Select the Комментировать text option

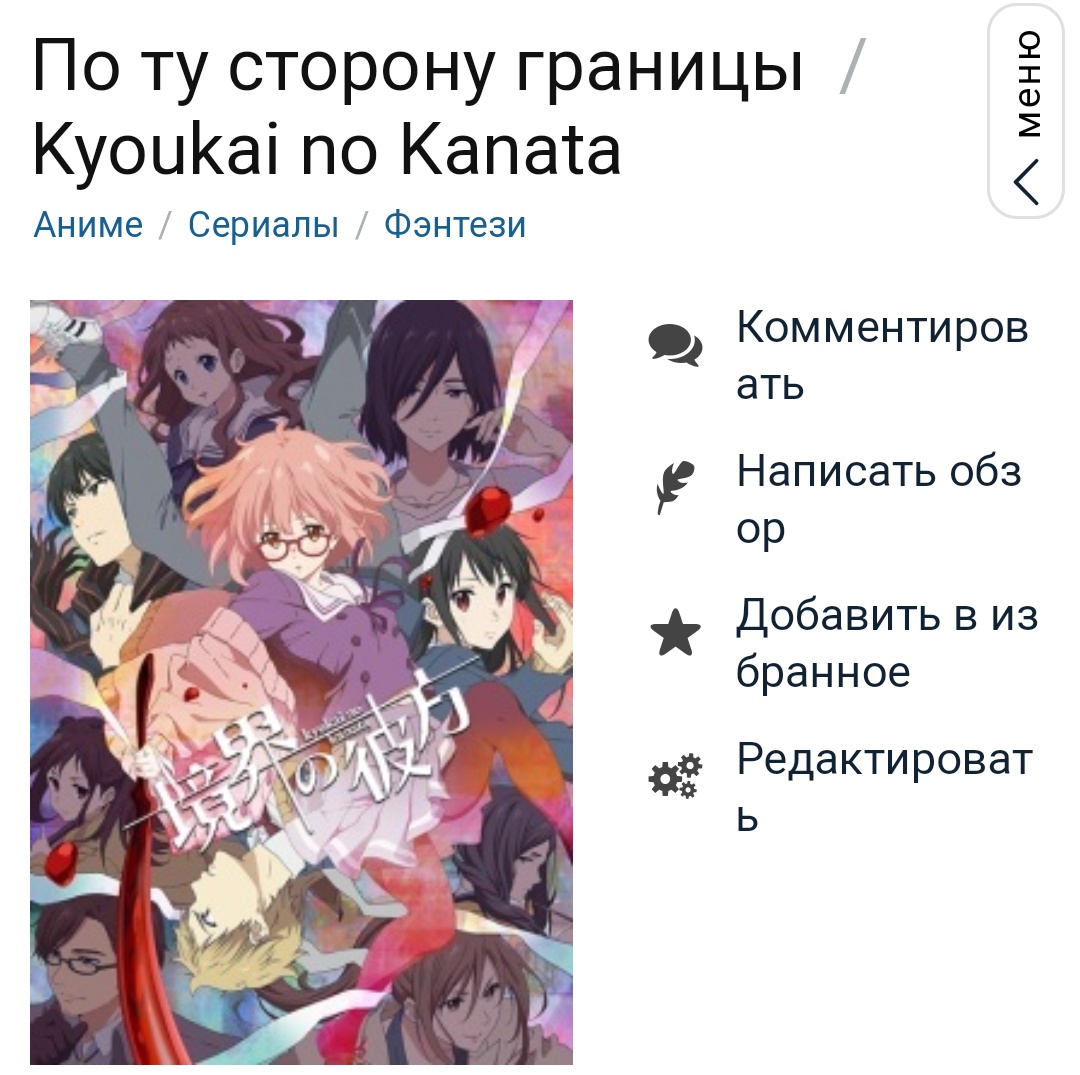tap(882, 355)
